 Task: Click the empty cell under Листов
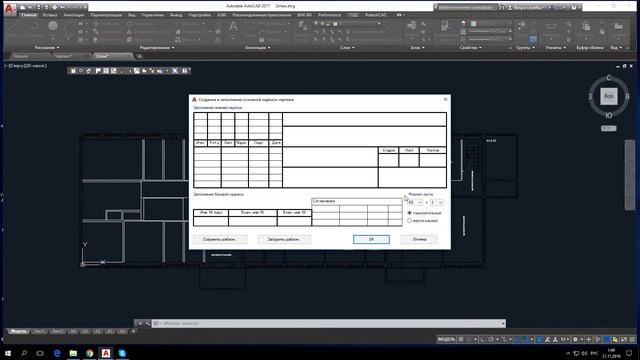433,160
